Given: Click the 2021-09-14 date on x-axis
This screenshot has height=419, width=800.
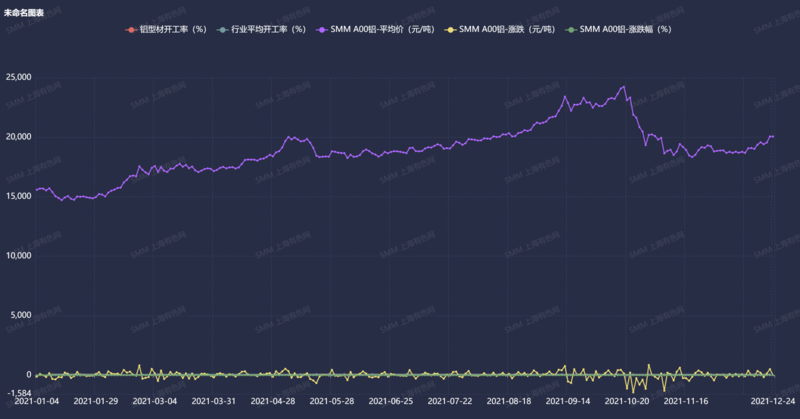Looking at the screenshot, I should [x=565, y=400].
